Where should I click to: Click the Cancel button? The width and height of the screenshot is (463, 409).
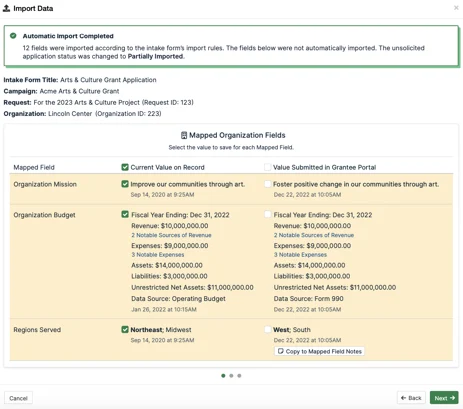18,398
